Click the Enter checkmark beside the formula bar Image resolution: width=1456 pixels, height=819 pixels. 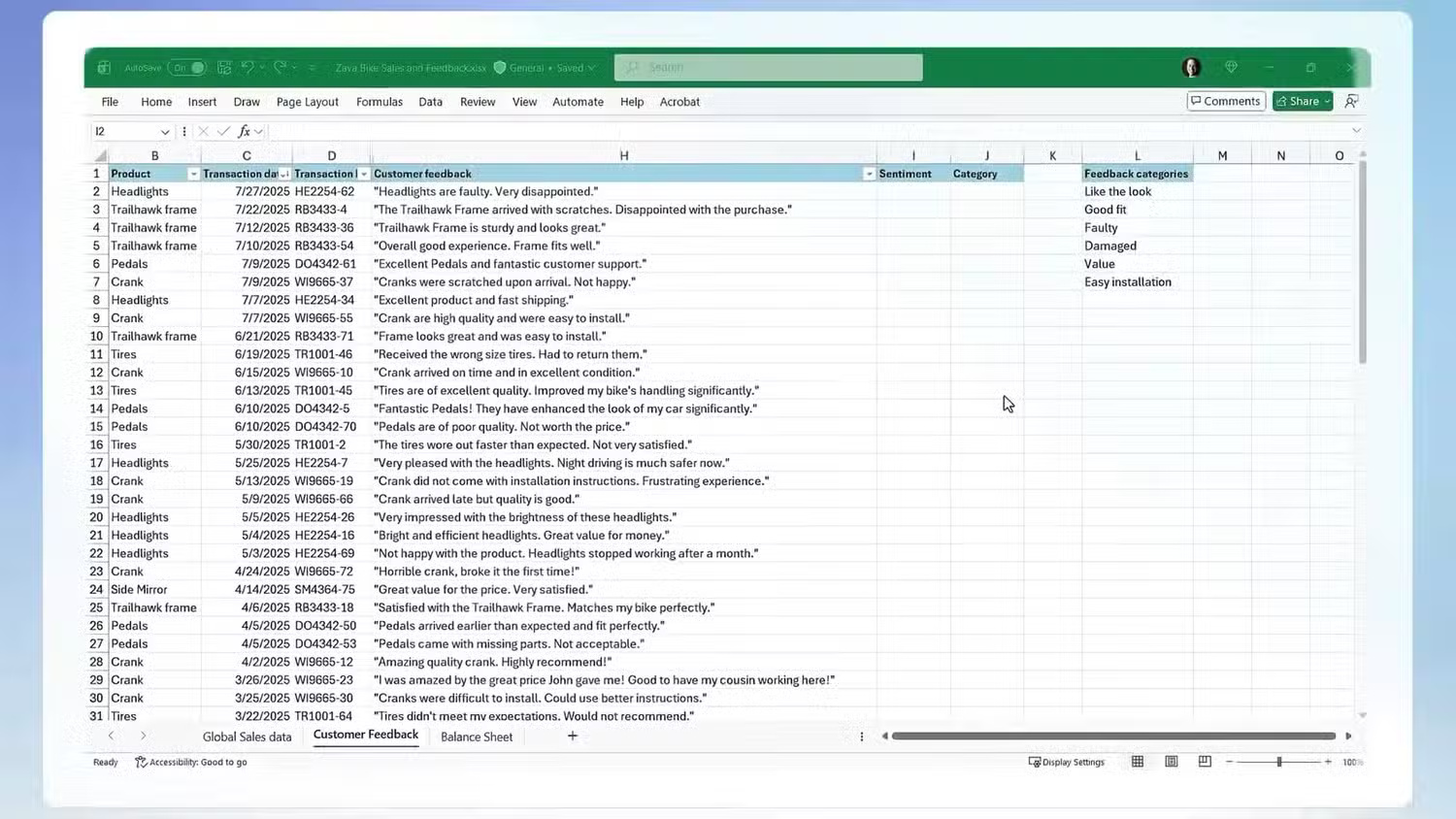point(224,131)
